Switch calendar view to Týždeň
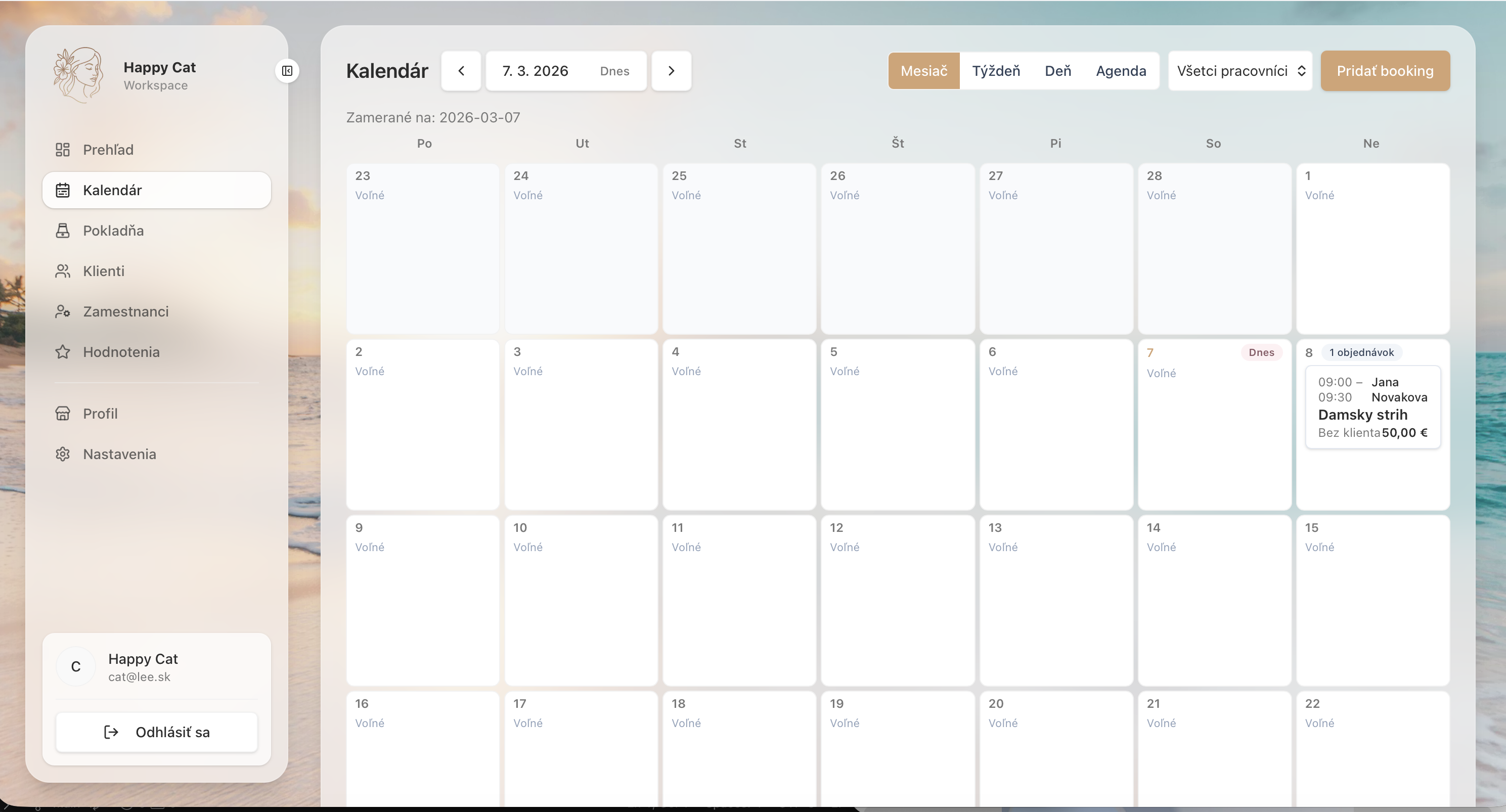Screen dimensions: 1506x812 pos(996,71)
